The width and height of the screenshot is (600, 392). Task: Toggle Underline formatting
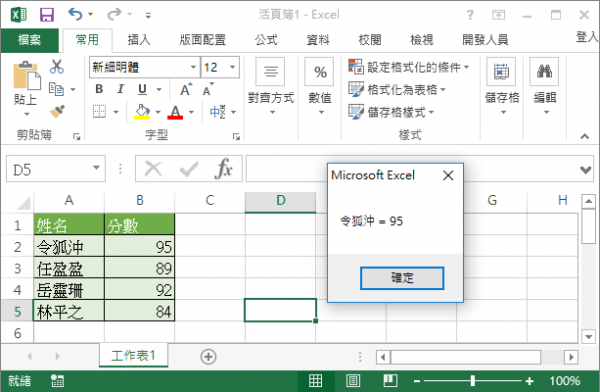(142, 89)
